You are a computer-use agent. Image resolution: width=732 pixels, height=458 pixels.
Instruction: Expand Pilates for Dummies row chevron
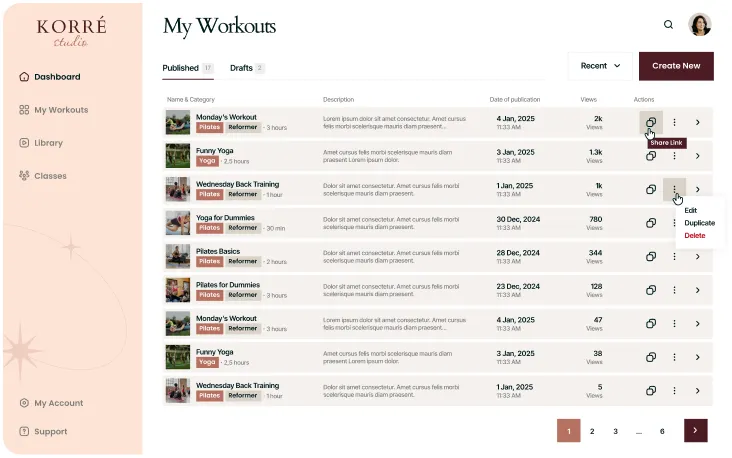coord(698,290)
